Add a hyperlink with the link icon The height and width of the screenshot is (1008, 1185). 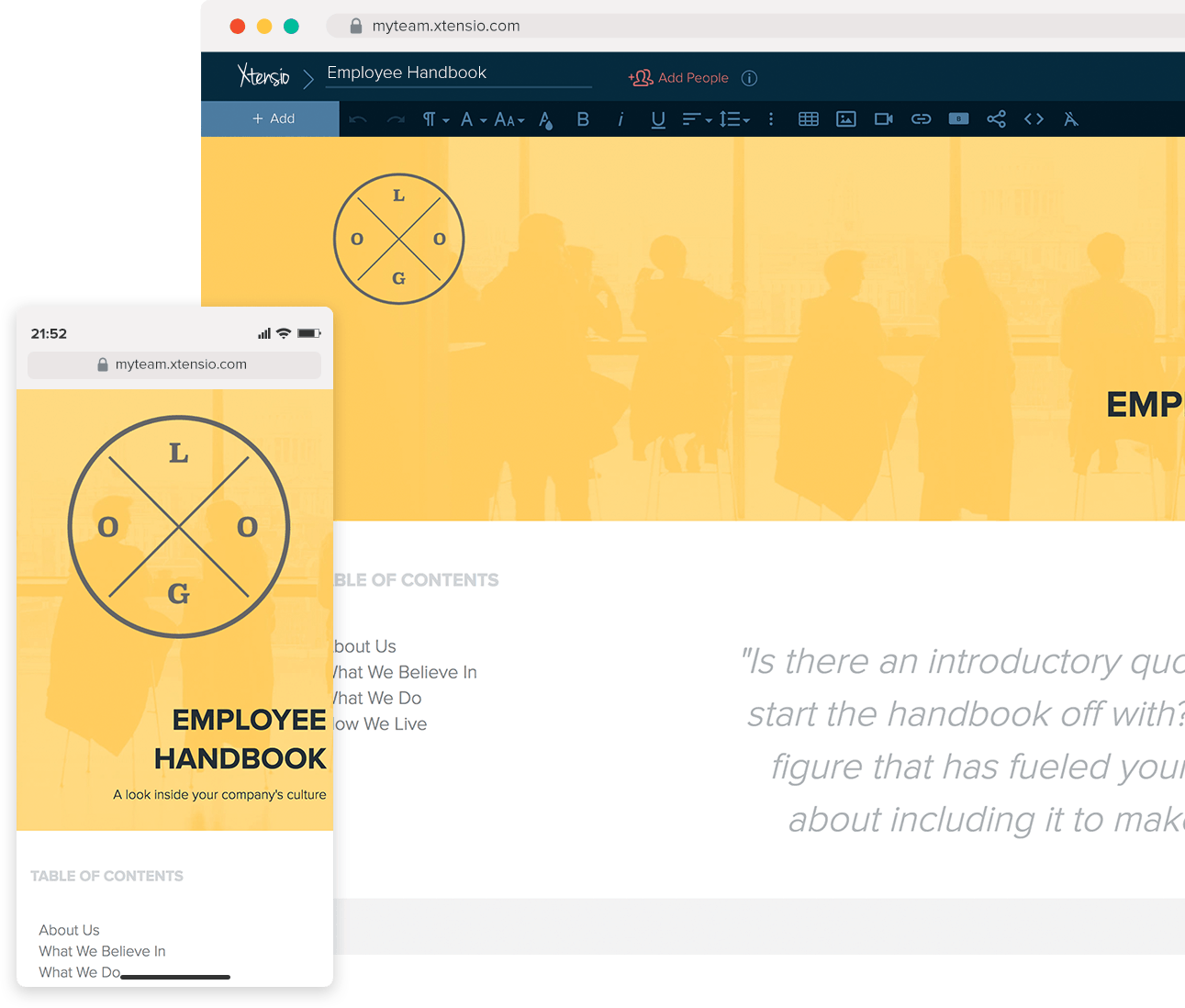[921, 118]
